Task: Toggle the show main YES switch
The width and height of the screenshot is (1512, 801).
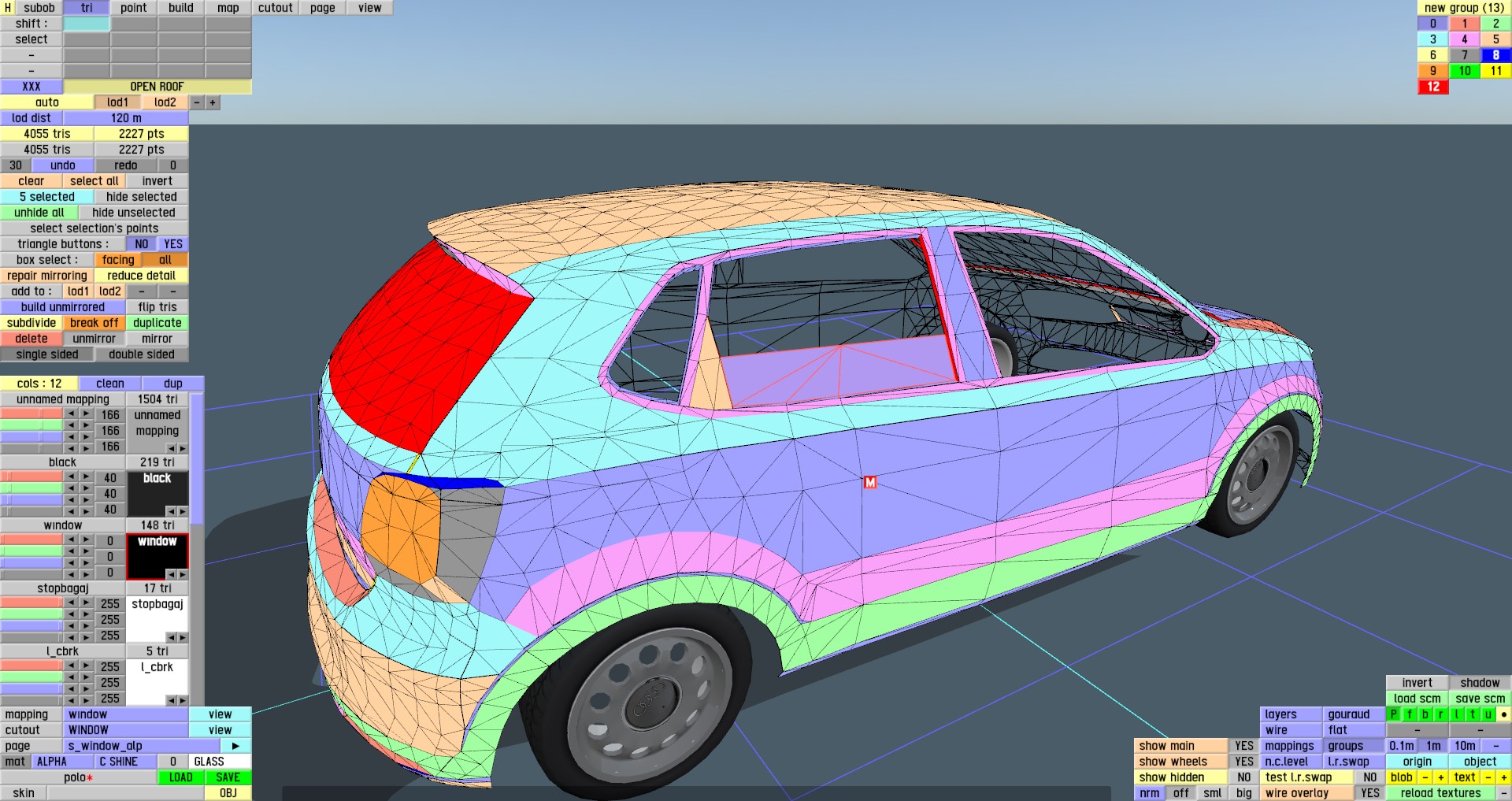Action: coord(1244,746)
